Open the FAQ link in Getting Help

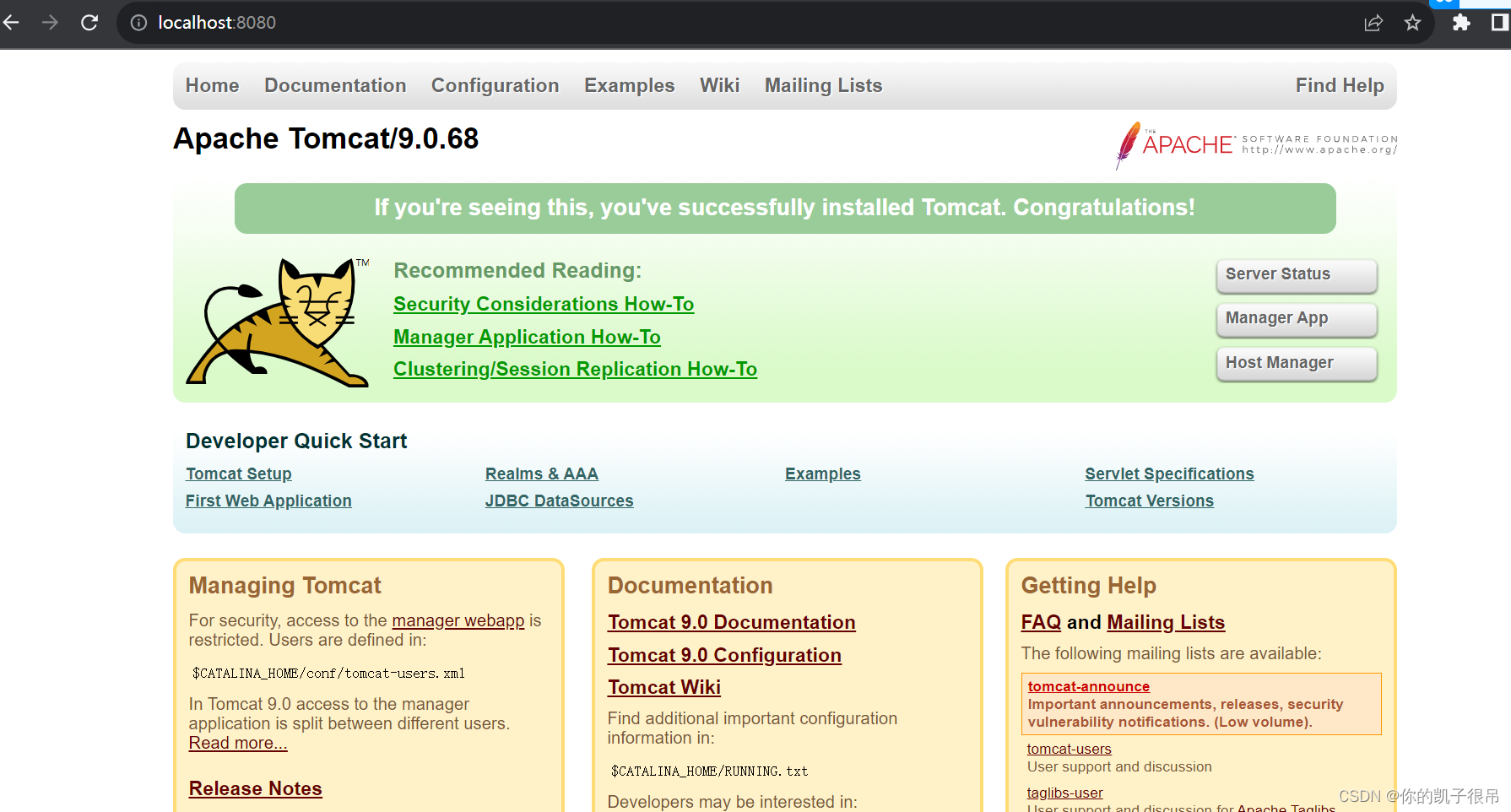point(1041,622)
